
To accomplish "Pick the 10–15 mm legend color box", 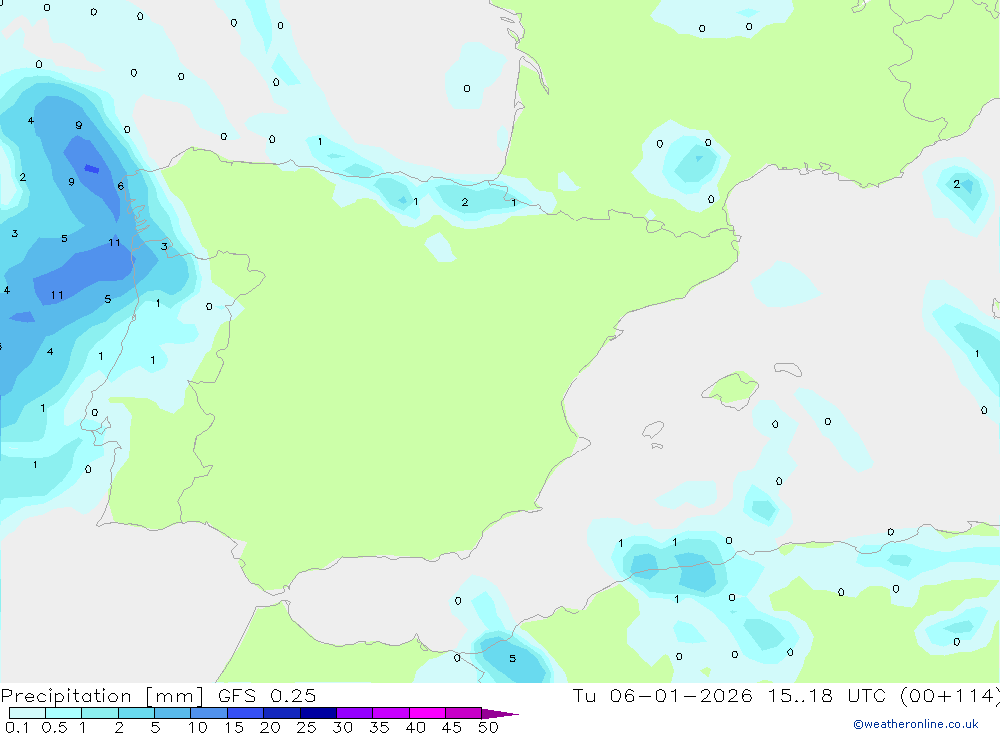I will click(209, 713).
